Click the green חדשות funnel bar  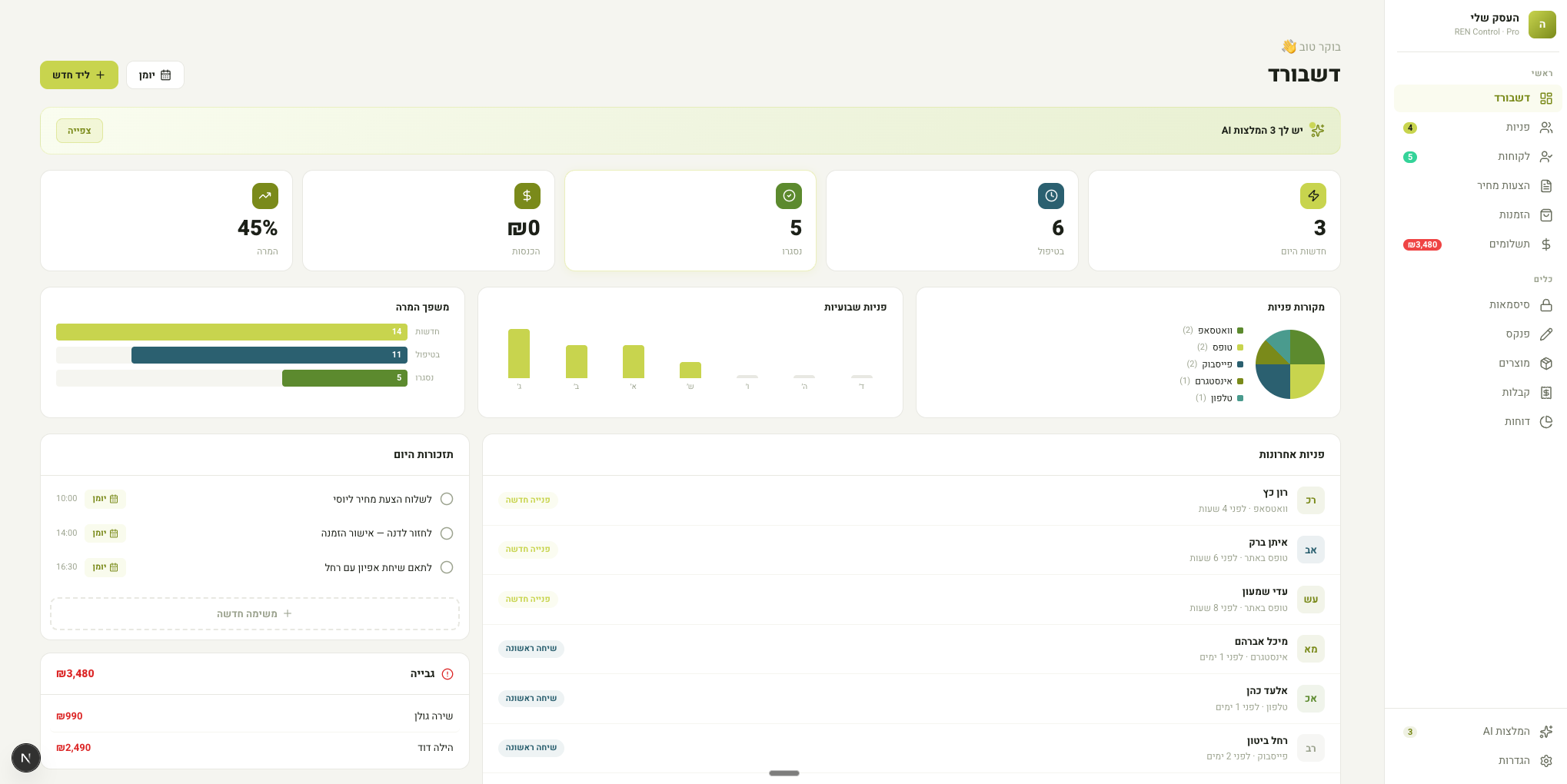(231, 332)
